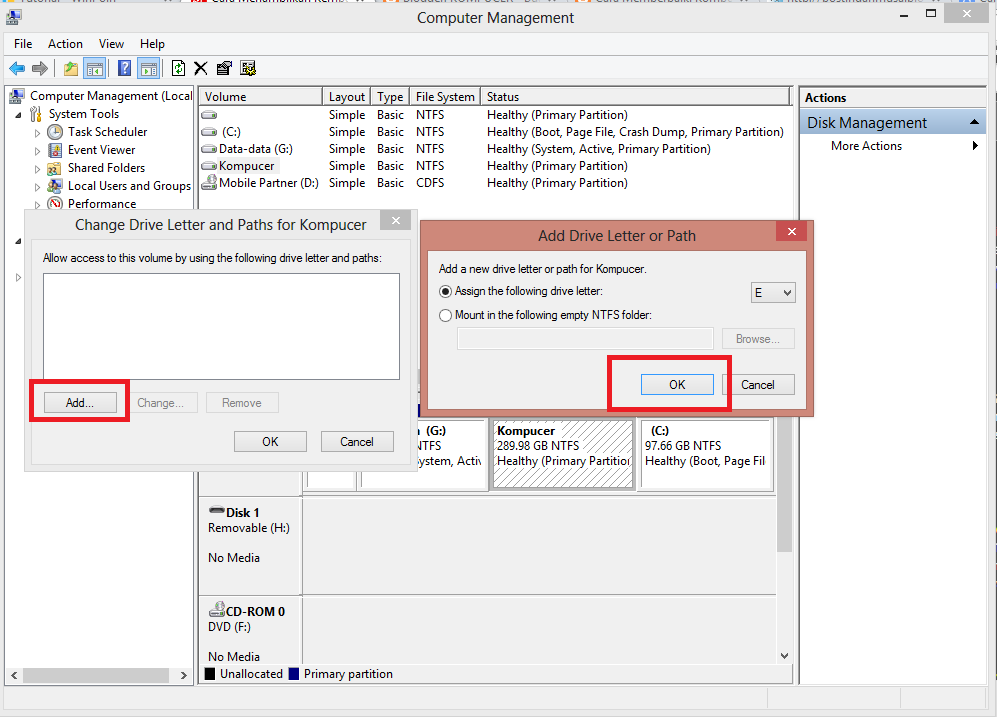Click the drive icon for (C:) volume row
Image resolution: width=997 pixels, height=717 pixels.
pos(209,132)
